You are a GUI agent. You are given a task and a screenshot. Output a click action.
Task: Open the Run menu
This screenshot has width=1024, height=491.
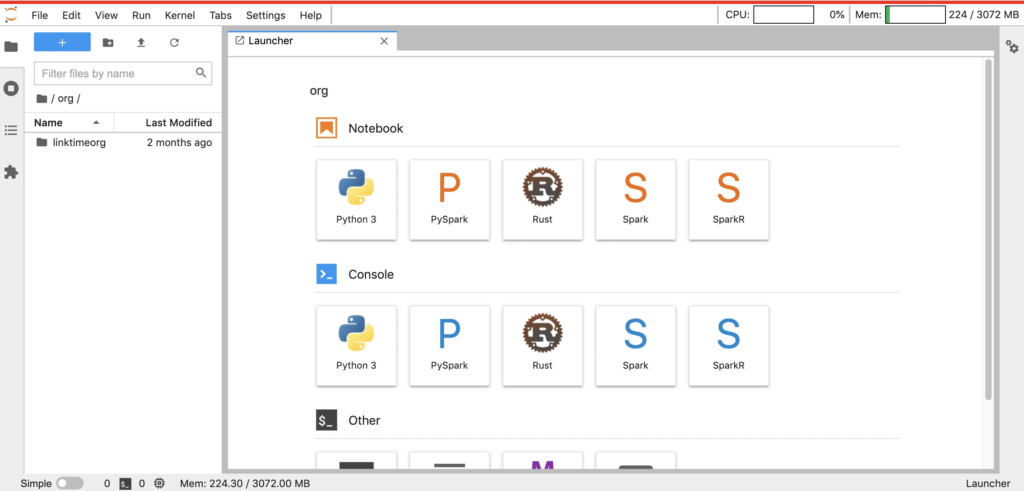coord(141,15)
